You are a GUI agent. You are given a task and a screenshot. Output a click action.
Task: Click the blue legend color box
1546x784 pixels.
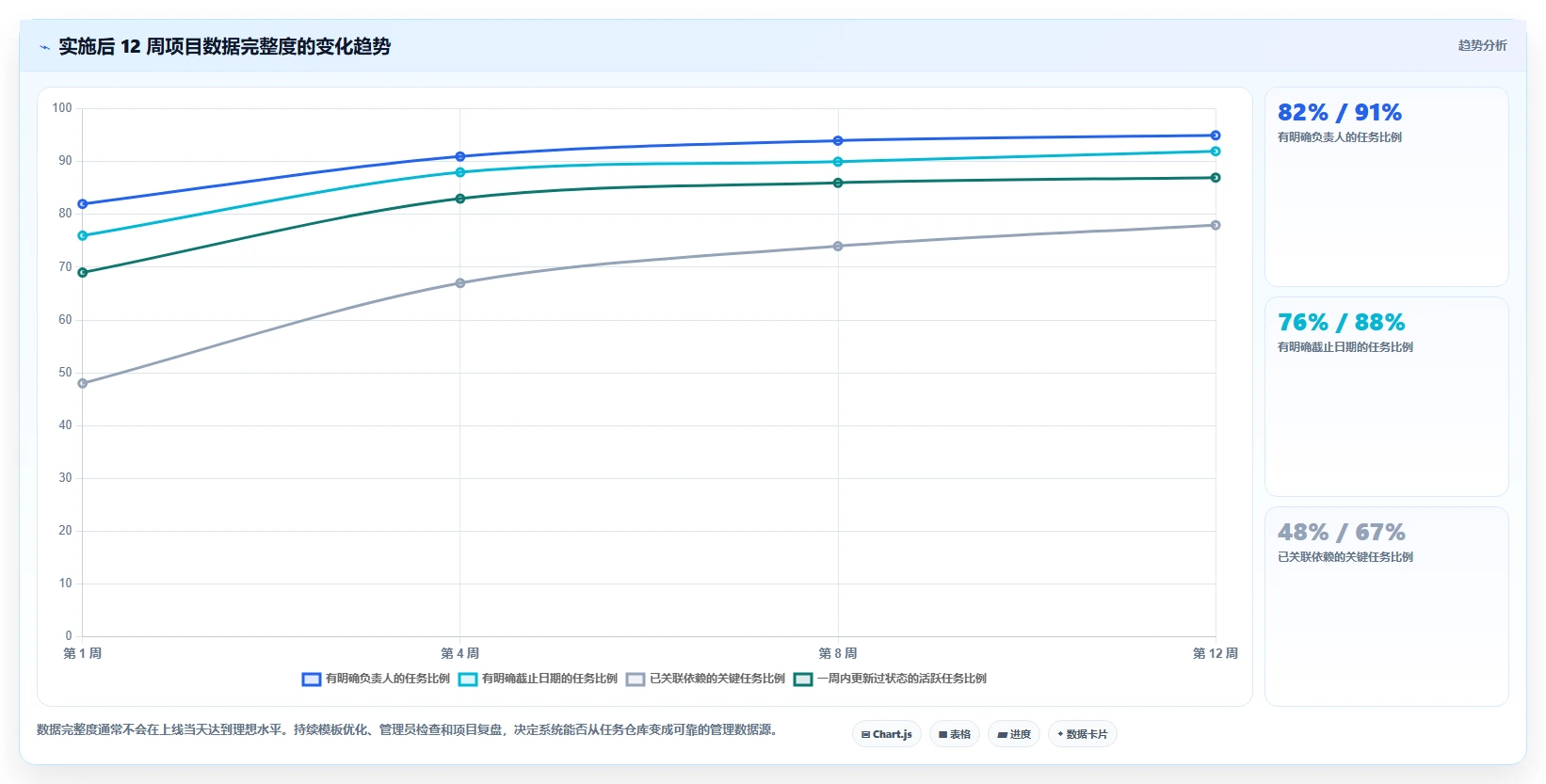312,680
